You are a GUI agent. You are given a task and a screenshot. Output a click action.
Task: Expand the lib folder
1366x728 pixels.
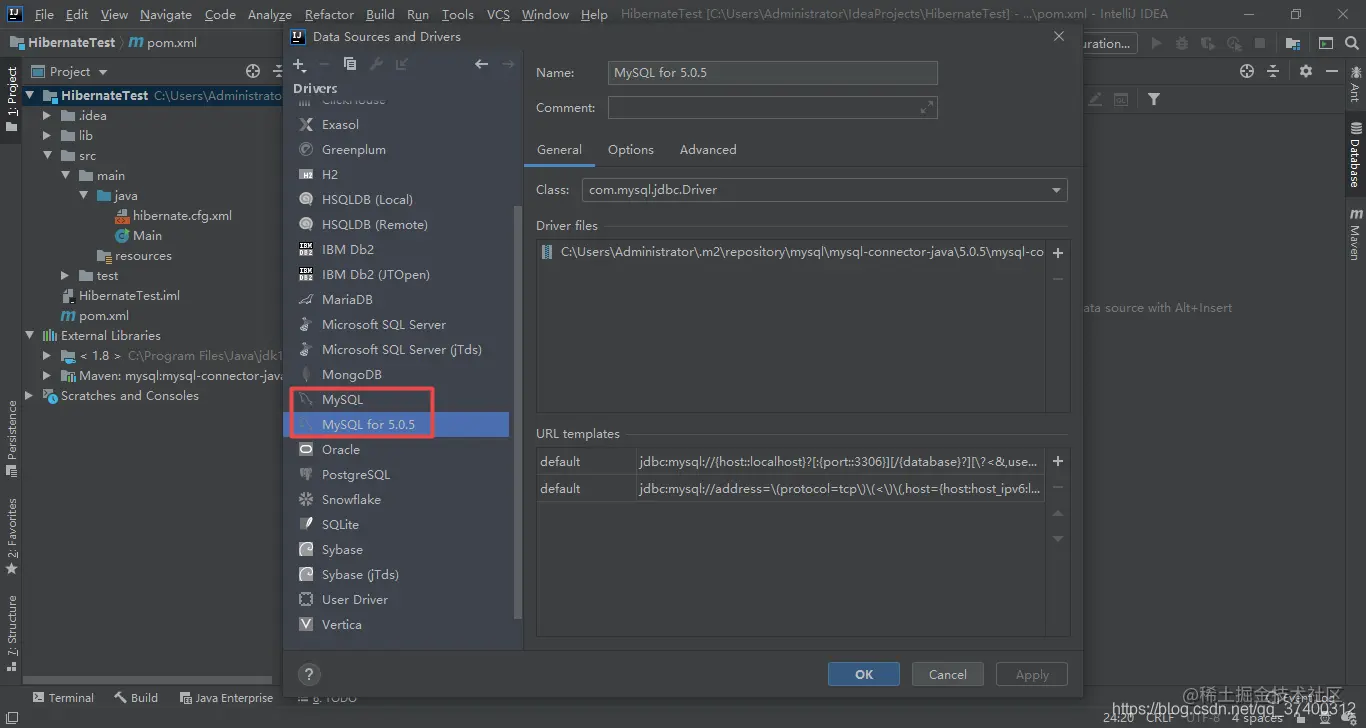pos(47,136)
